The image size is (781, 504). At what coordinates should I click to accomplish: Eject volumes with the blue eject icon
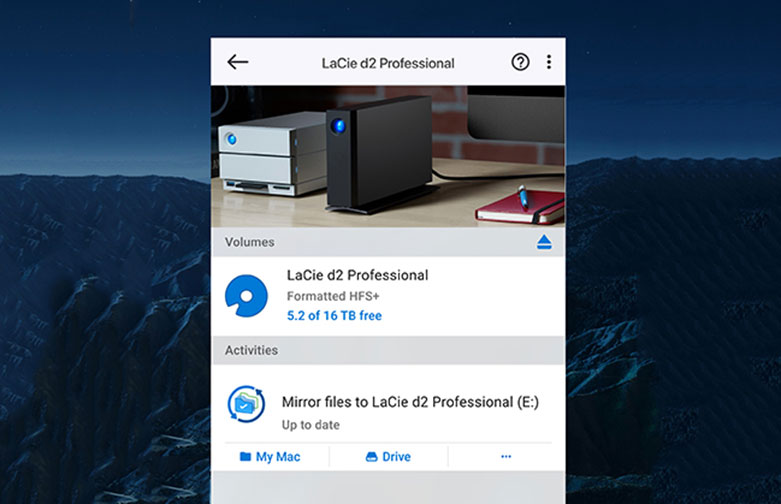tap(544, 242)
